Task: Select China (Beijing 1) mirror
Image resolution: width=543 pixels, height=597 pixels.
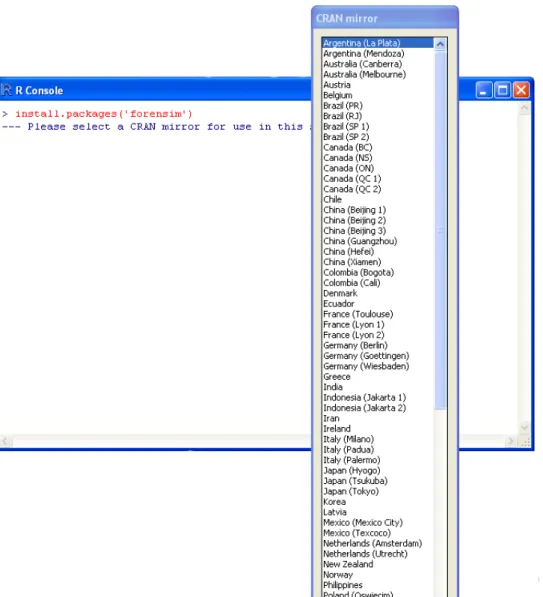Action: [378, 210]
